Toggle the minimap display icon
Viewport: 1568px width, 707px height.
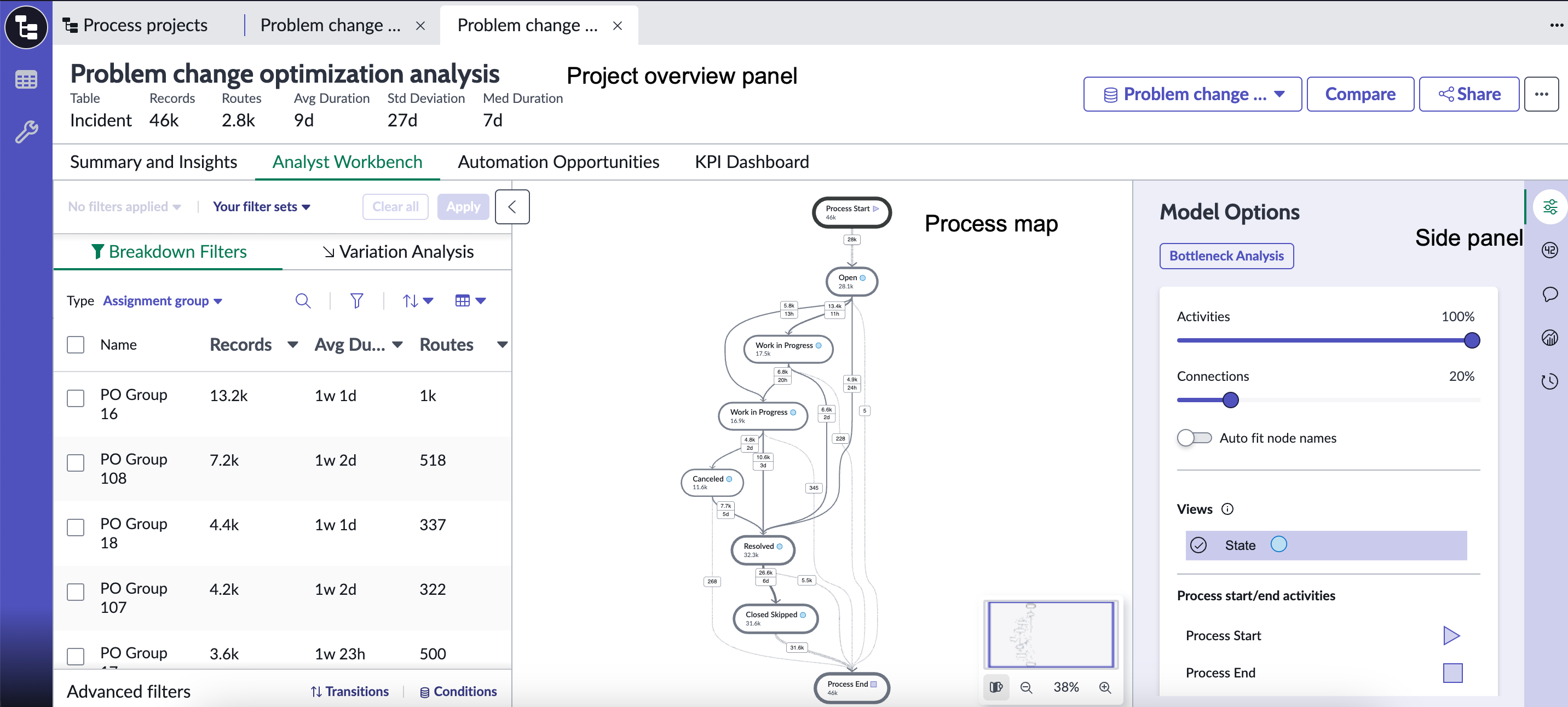(x=996, y=687)
